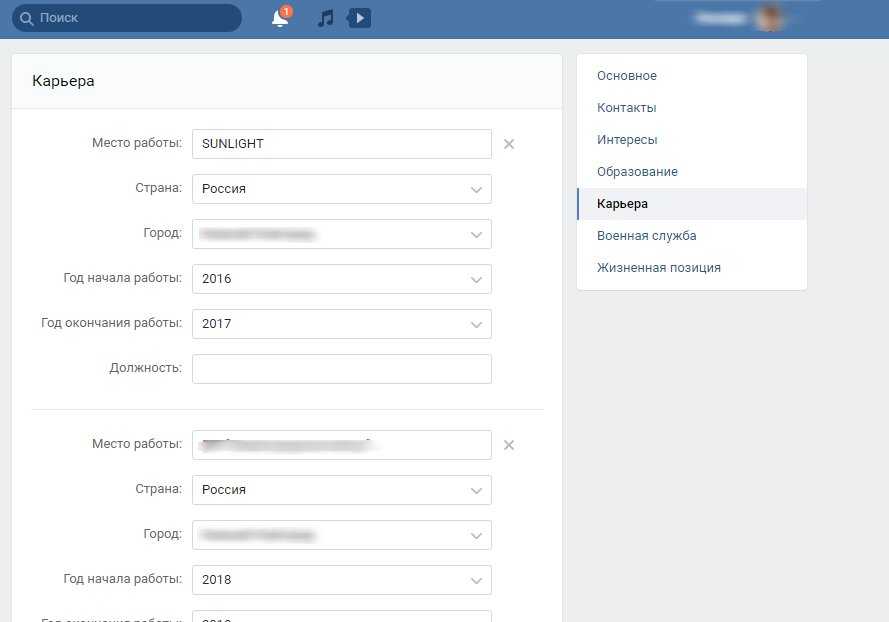Click the profile avatar in top bar

coord(768,18)
